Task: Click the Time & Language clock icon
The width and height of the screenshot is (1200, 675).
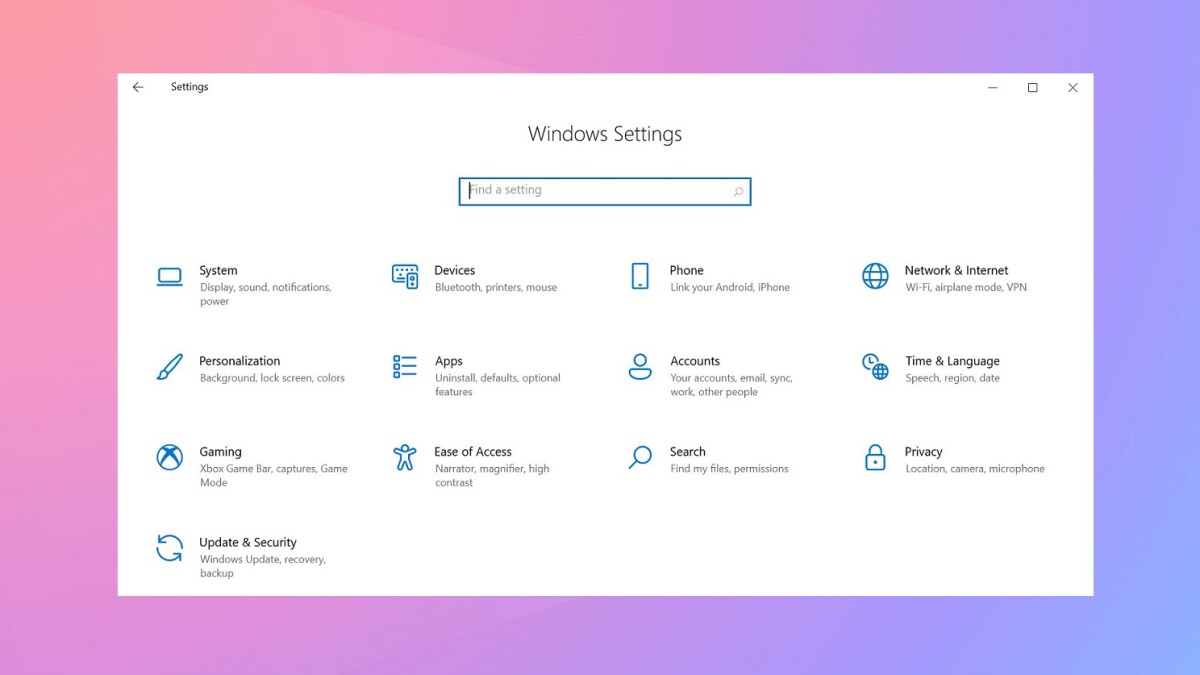Action: (x=874, y=367)
